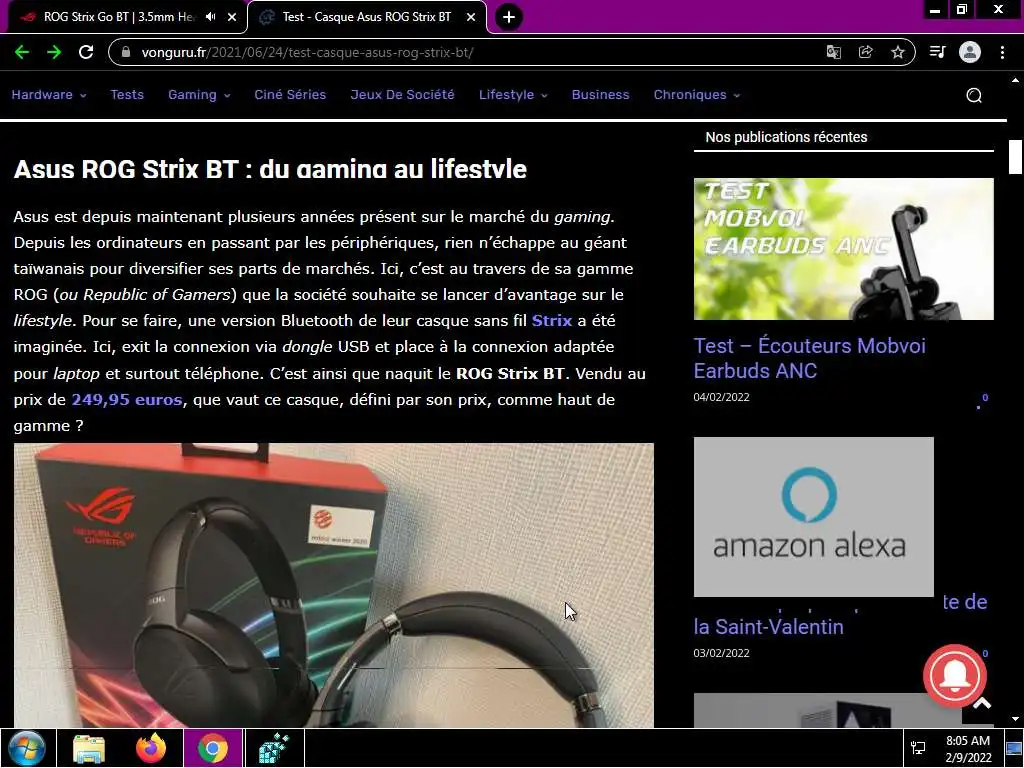Select the Test - Casque Asus ROG Strix BT tab
The width and height of the screenshot is (1024, 768).
(x=367, y=17)
